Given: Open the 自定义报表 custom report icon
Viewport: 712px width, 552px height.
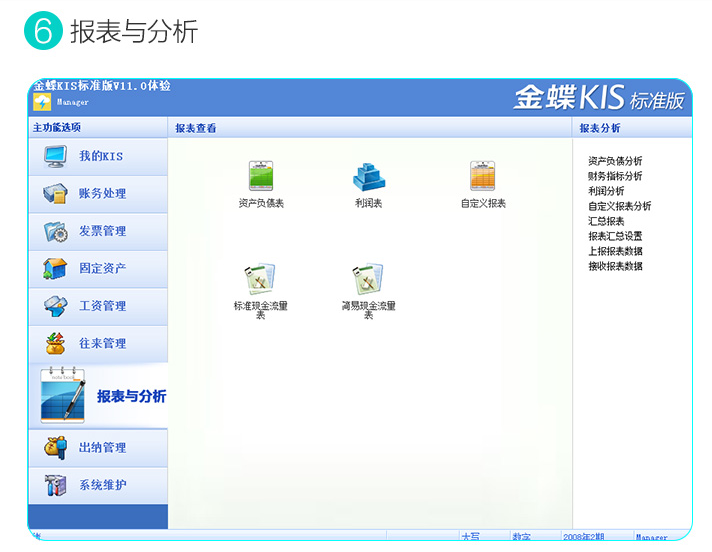Looking at the screenshot, I should (483, 177).
